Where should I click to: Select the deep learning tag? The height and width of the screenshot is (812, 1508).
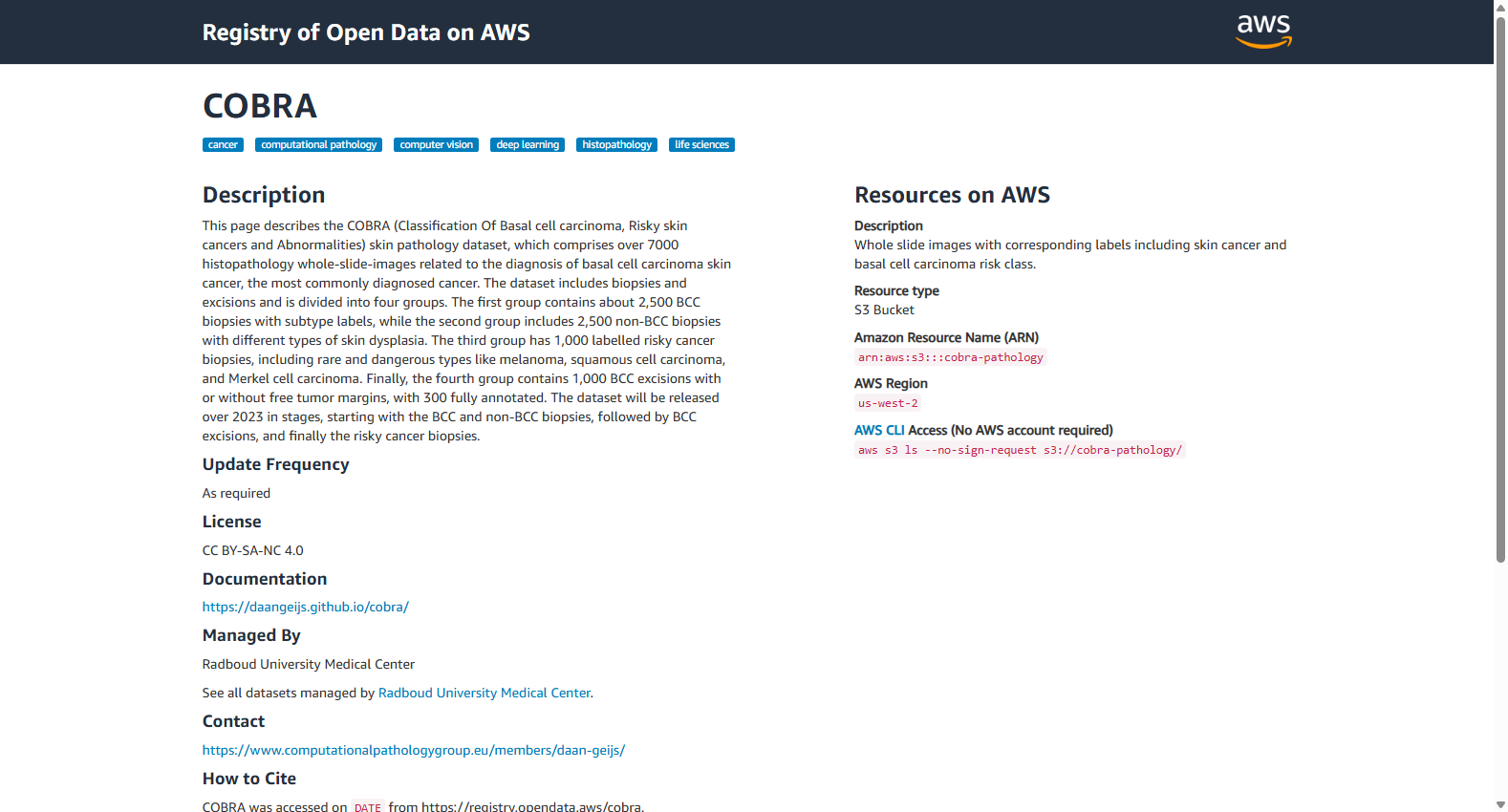528,145
